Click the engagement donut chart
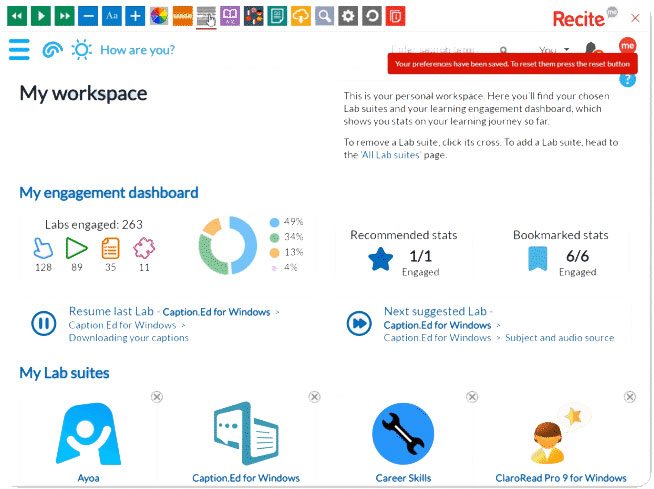Viewport: 654px width, 489px height. [x=227, y=245]
